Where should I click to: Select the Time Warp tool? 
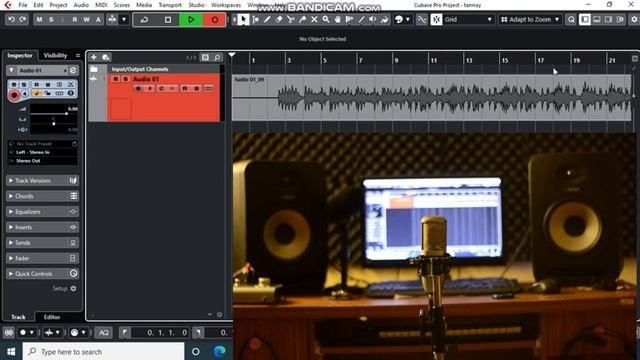(x=349, y=19)
